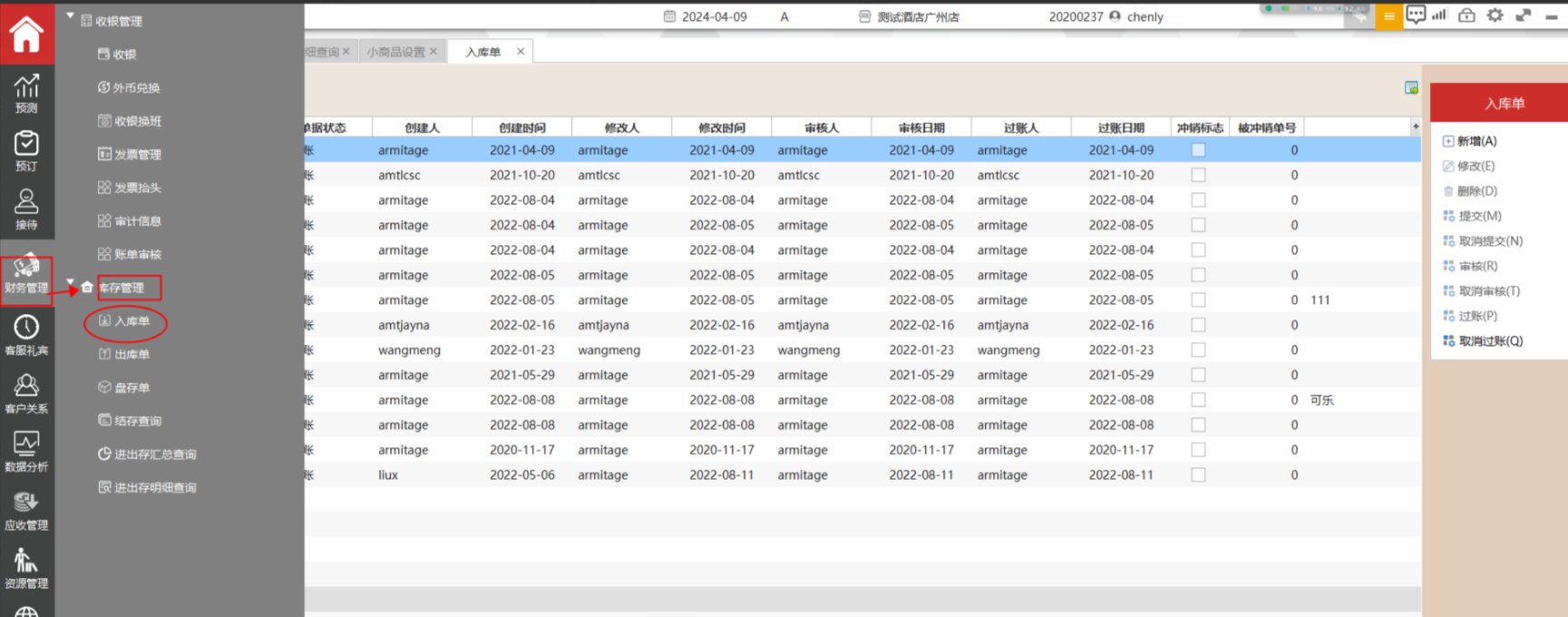Tick 冲销标志 checkbox in liux row

1198,475
